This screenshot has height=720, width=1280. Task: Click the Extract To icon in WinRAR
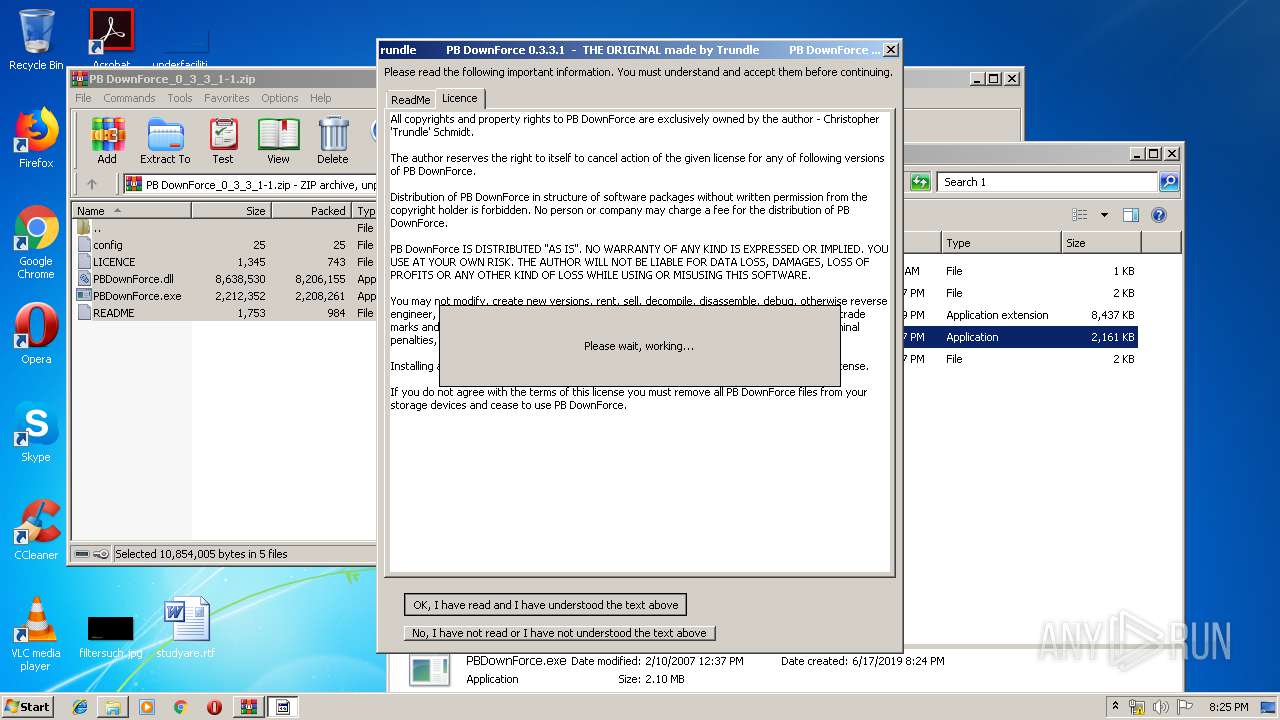[165, 140]
